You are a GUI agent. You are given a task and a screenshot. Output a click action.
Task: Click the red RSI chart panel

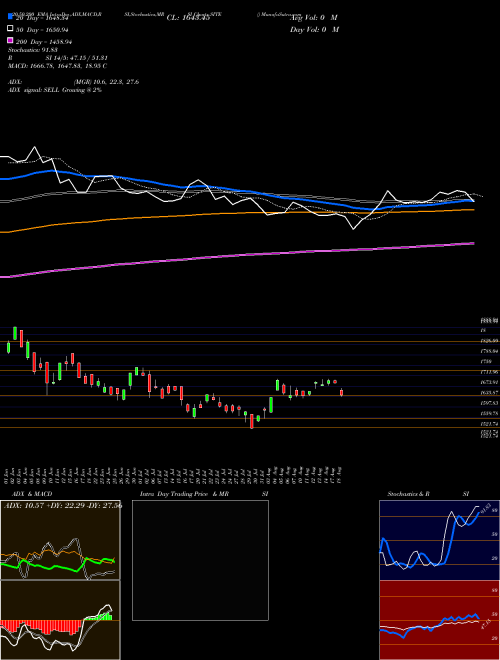pyautogui.click(x=439, y=620)
